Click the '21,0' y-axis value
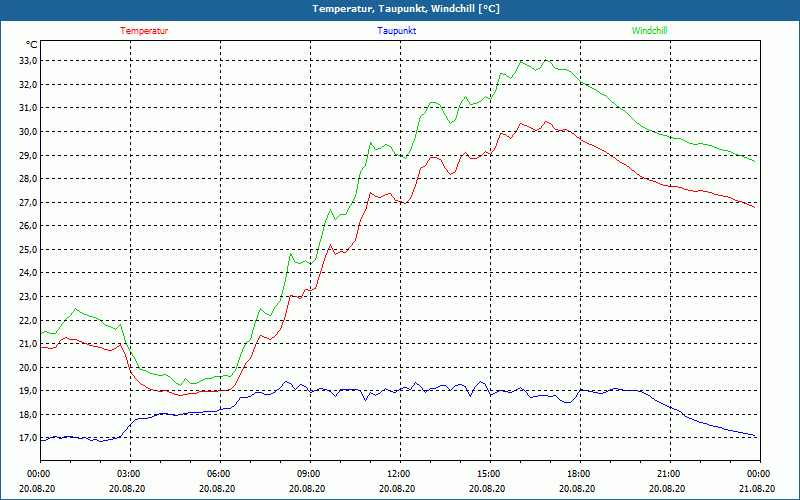This screenshot has width=800, height=500. [x=28, y=343]
